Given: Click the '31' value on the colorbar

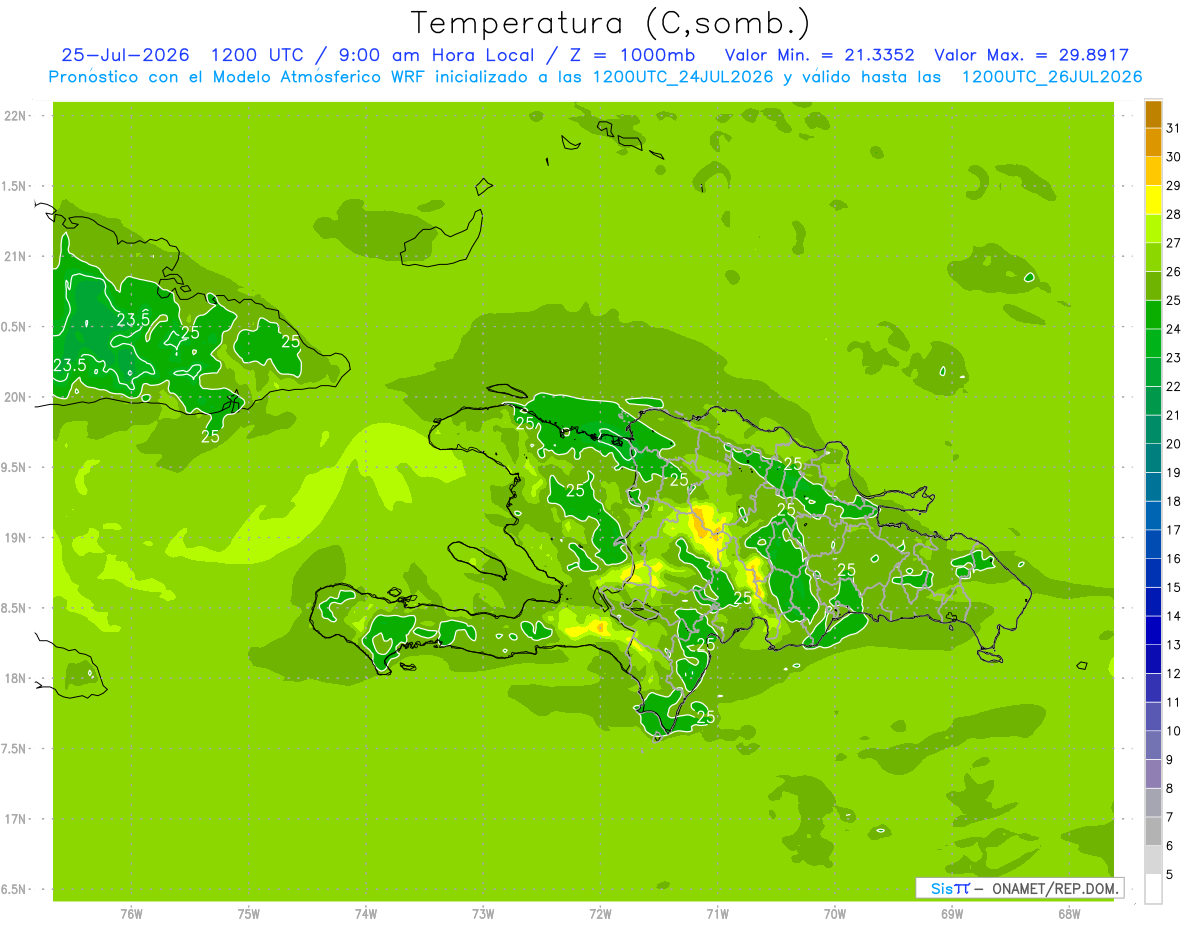Looking at the screenshot, I should [x=1174, y=128].
